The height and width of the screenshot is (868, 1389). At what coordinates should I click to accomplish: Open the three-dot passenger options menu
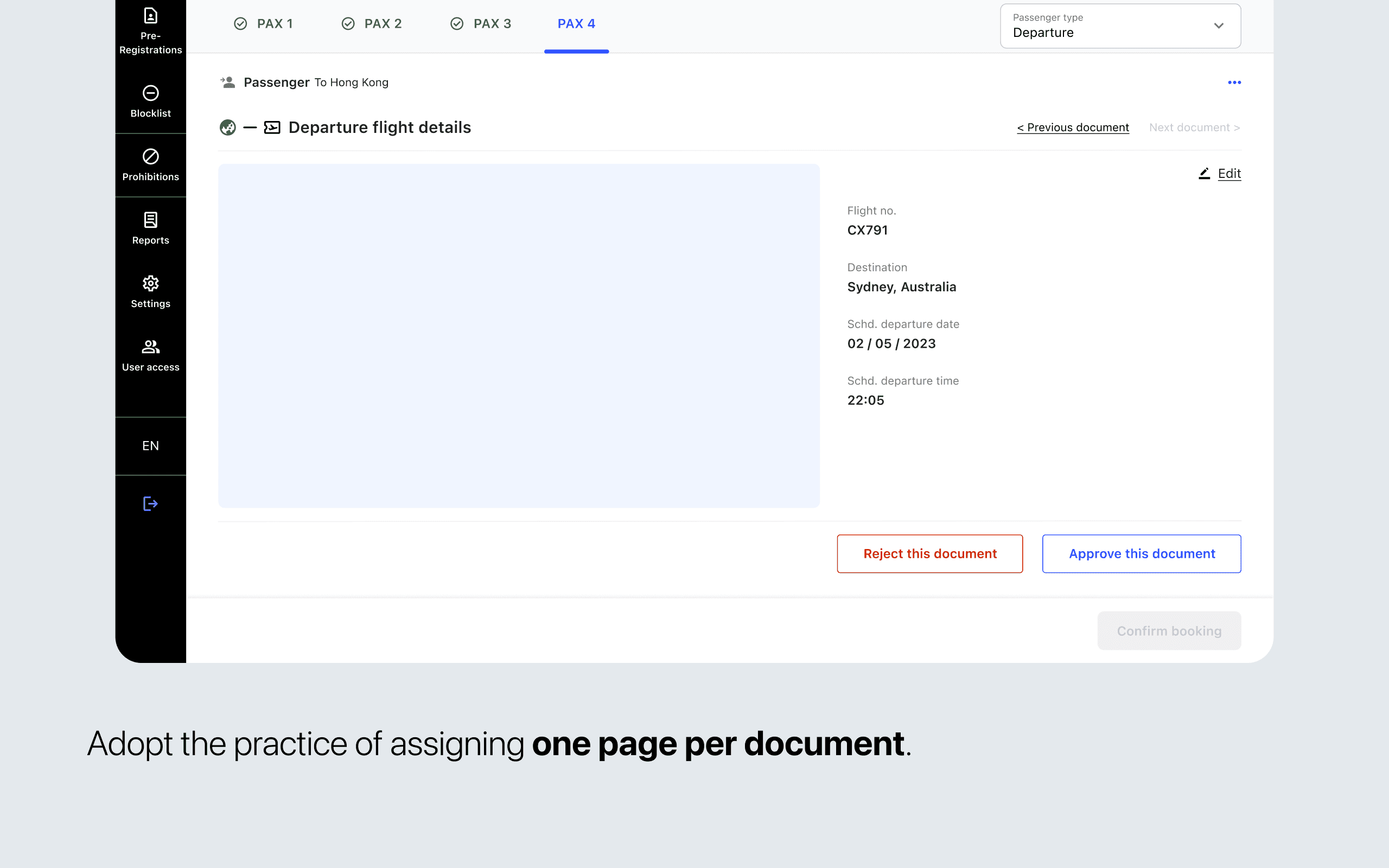tap(1234, 82)
